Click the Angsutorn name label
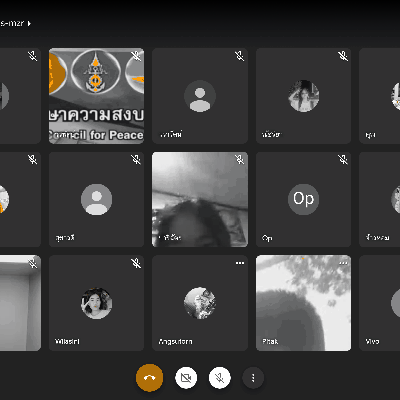The image size is (400, 400). point(175,341)
